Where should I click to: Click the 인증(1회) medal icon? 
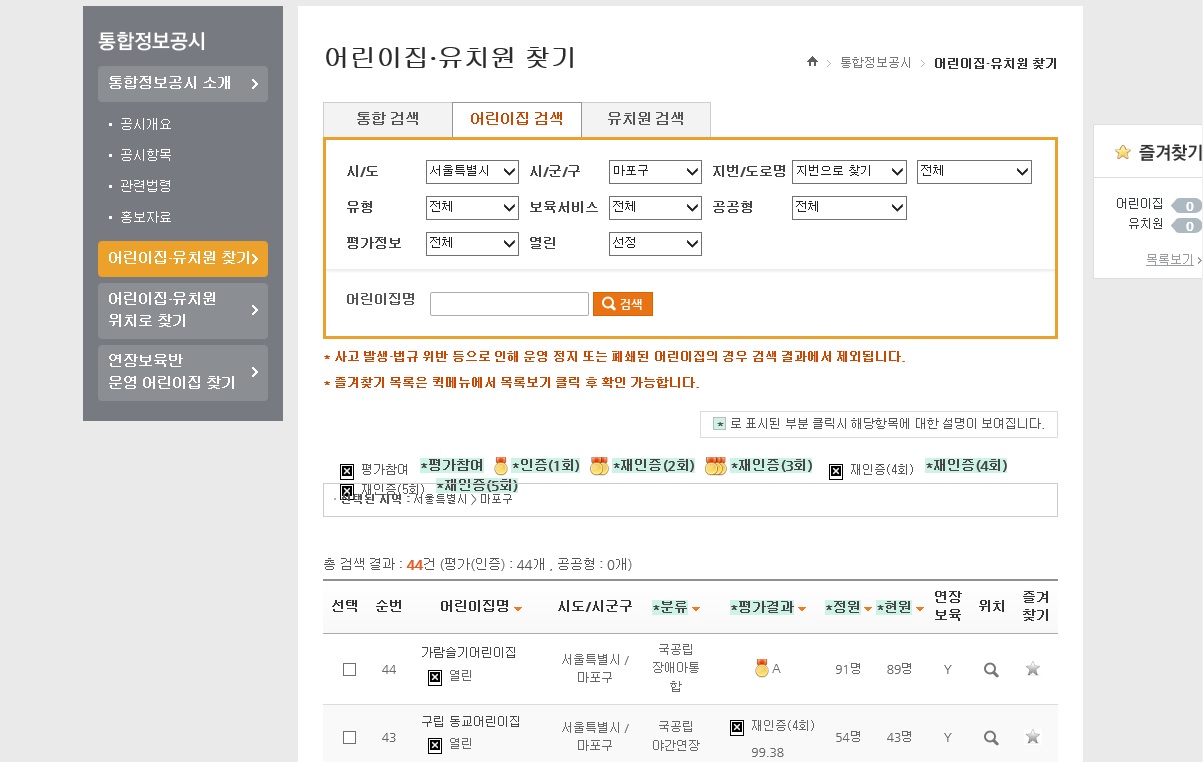(501, 466)
